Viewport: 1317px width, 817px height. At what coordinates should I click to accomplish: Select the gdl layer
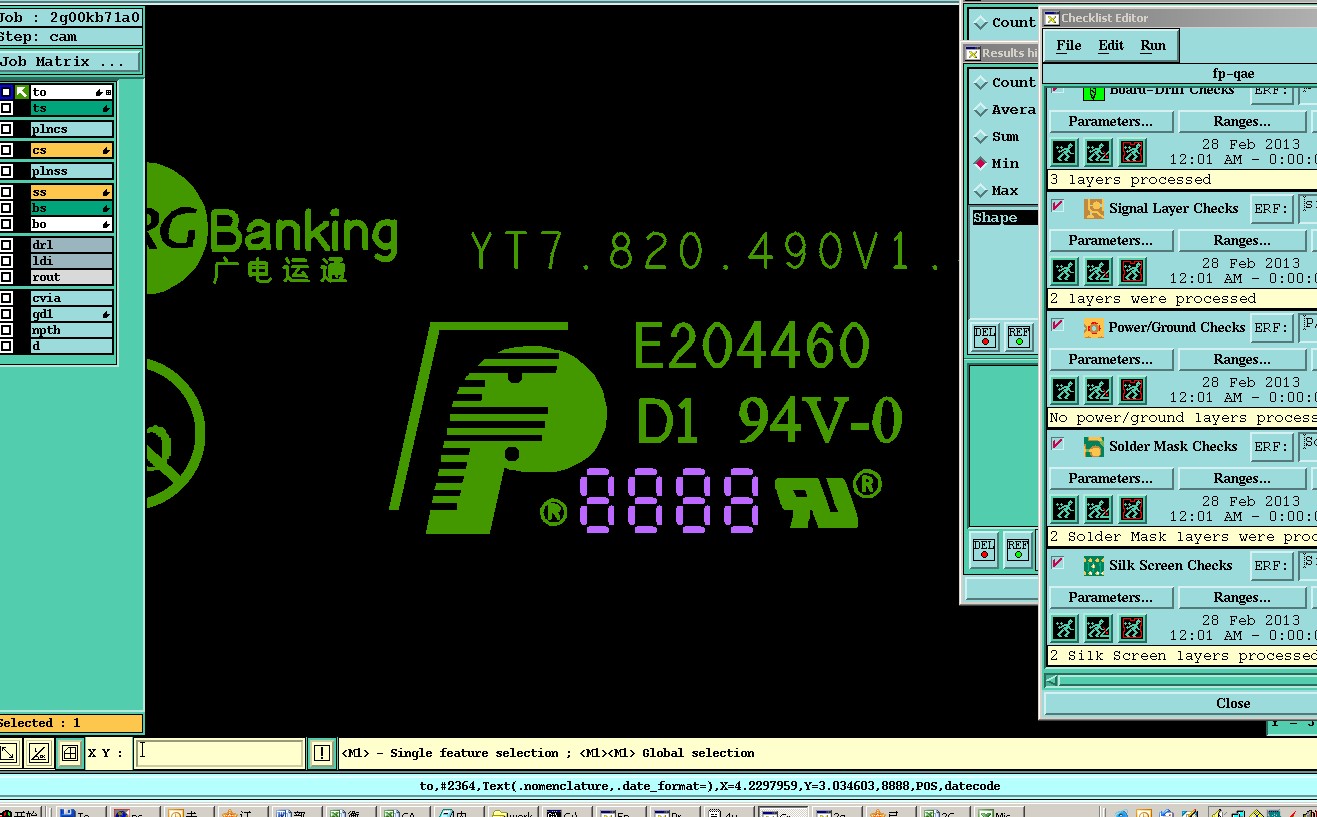point(71,314)
